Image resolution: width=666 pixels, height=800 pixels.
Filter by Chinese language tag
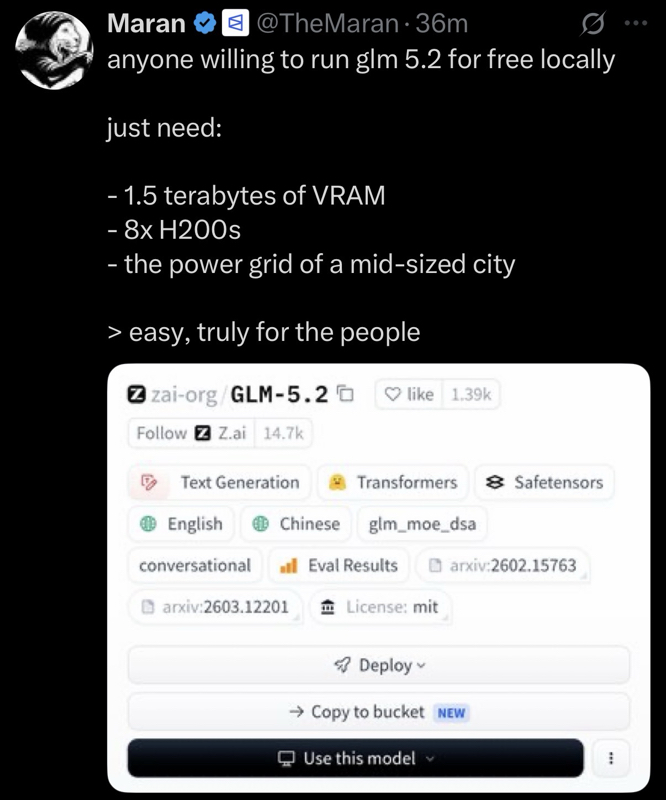click(x=296, y=523)
